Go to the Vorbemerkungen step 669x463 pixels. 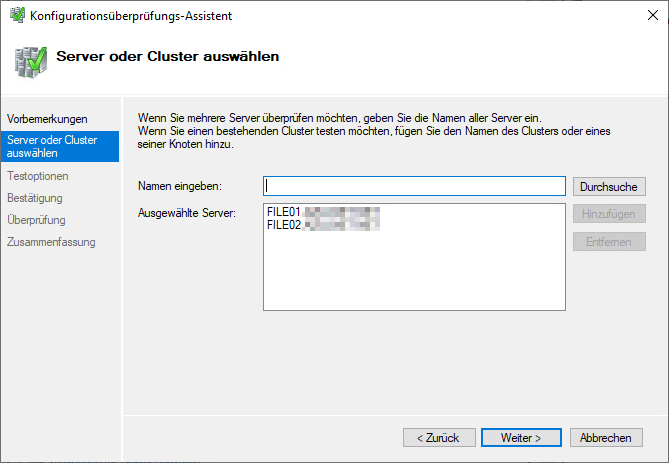pyautogui.click(x=47, y=120)
